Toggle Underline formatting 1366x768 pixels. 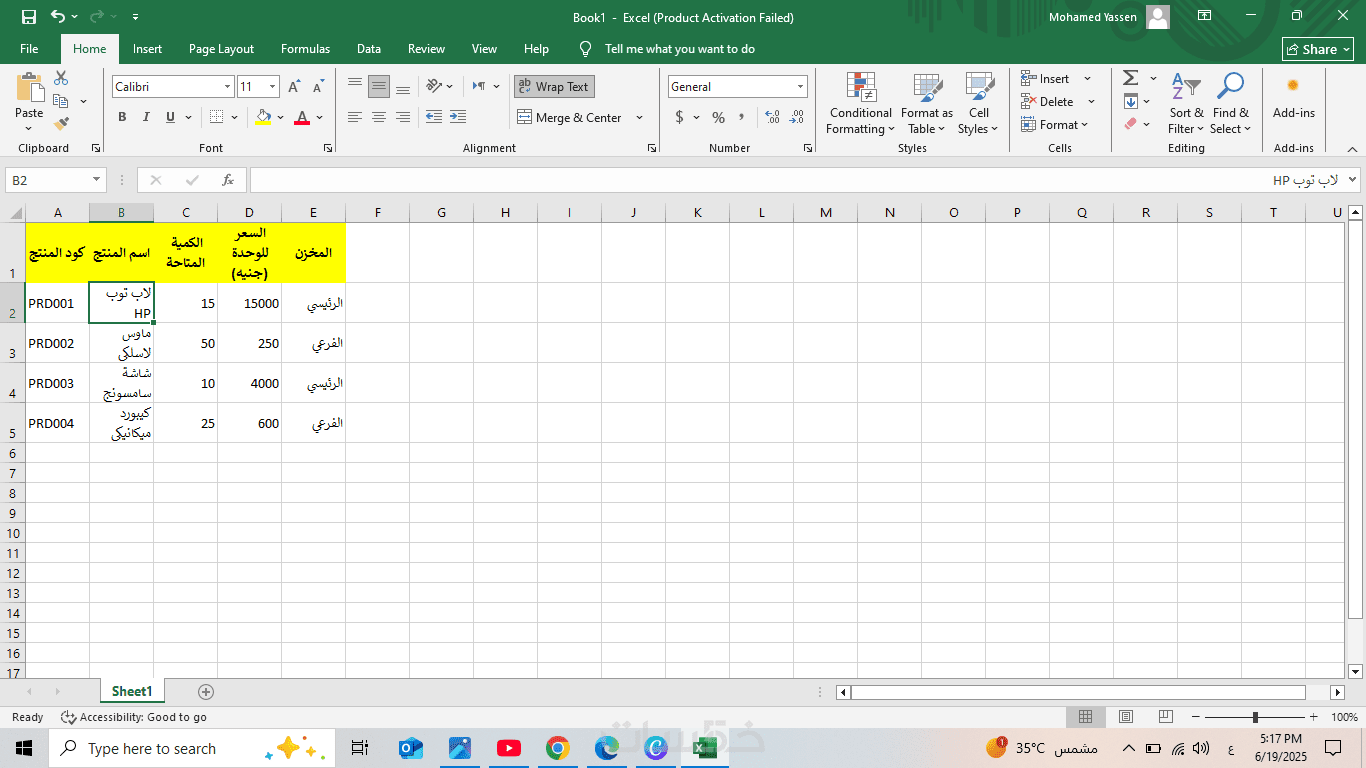[170, 117]
